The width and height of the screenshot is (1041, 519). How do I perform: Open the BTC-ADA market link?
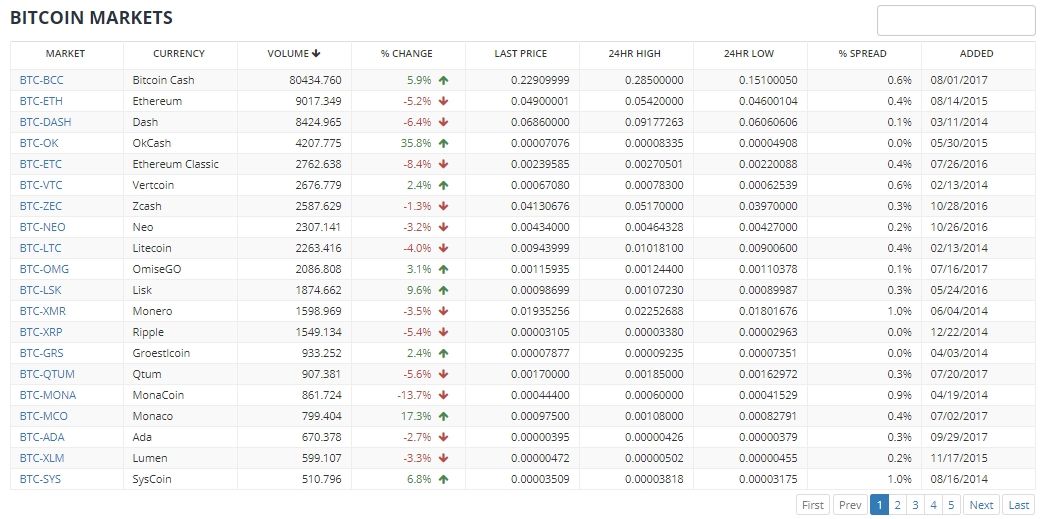42,437
